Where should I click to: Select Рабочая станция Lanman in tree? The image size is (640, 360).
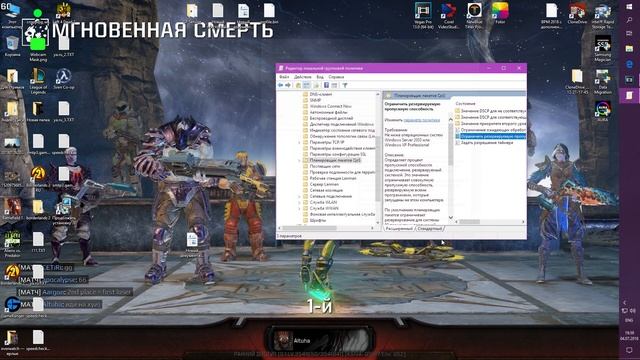[333, 178]
